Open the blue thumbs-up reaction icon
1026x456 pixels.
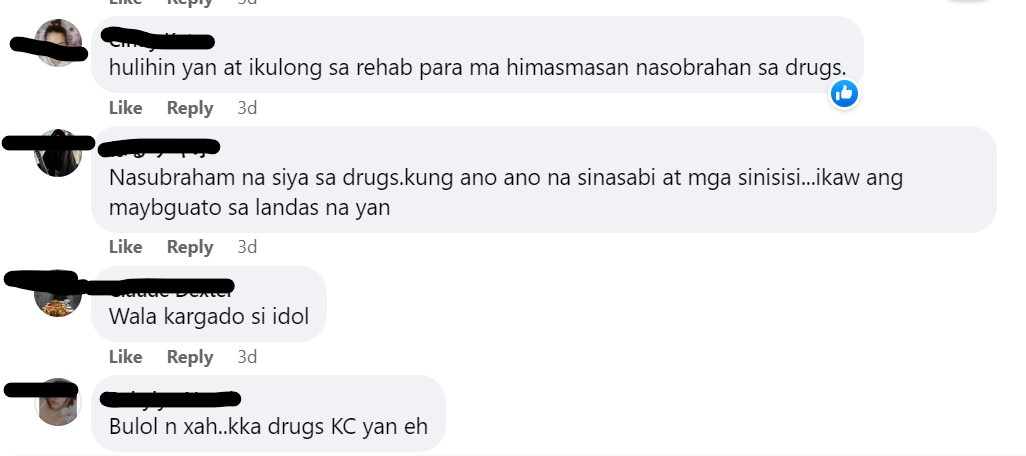(844, 94)
